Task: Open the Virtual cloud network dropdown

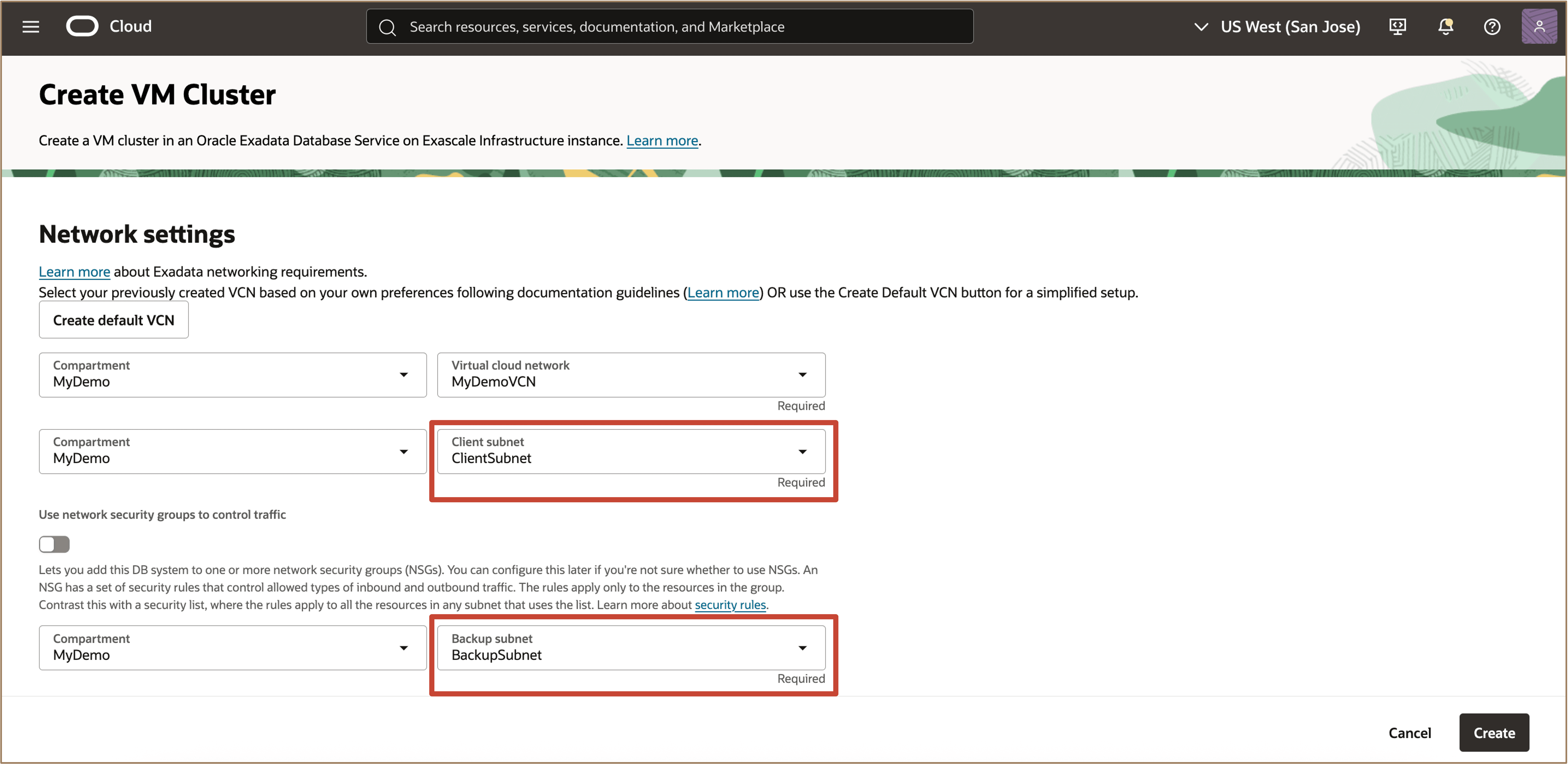Action: tap(803, 375)
